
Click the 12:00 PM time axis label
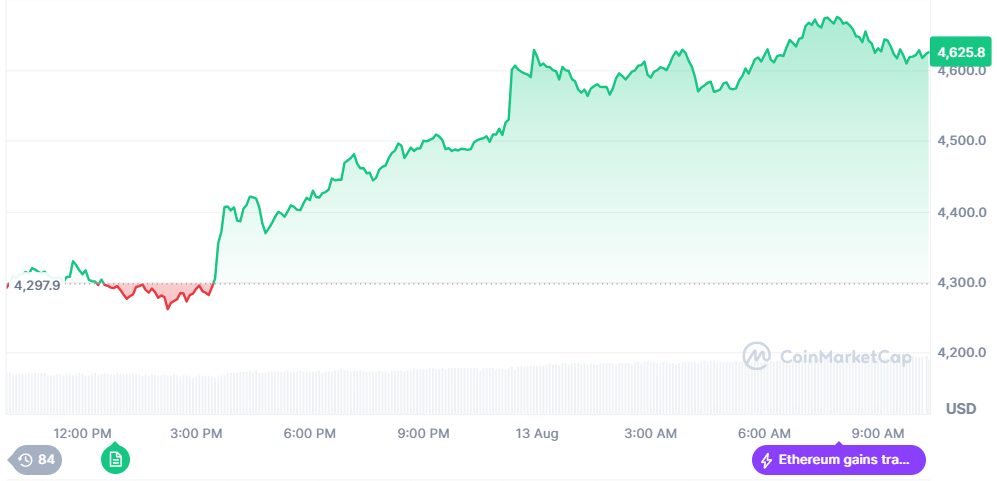pos(83,433)
